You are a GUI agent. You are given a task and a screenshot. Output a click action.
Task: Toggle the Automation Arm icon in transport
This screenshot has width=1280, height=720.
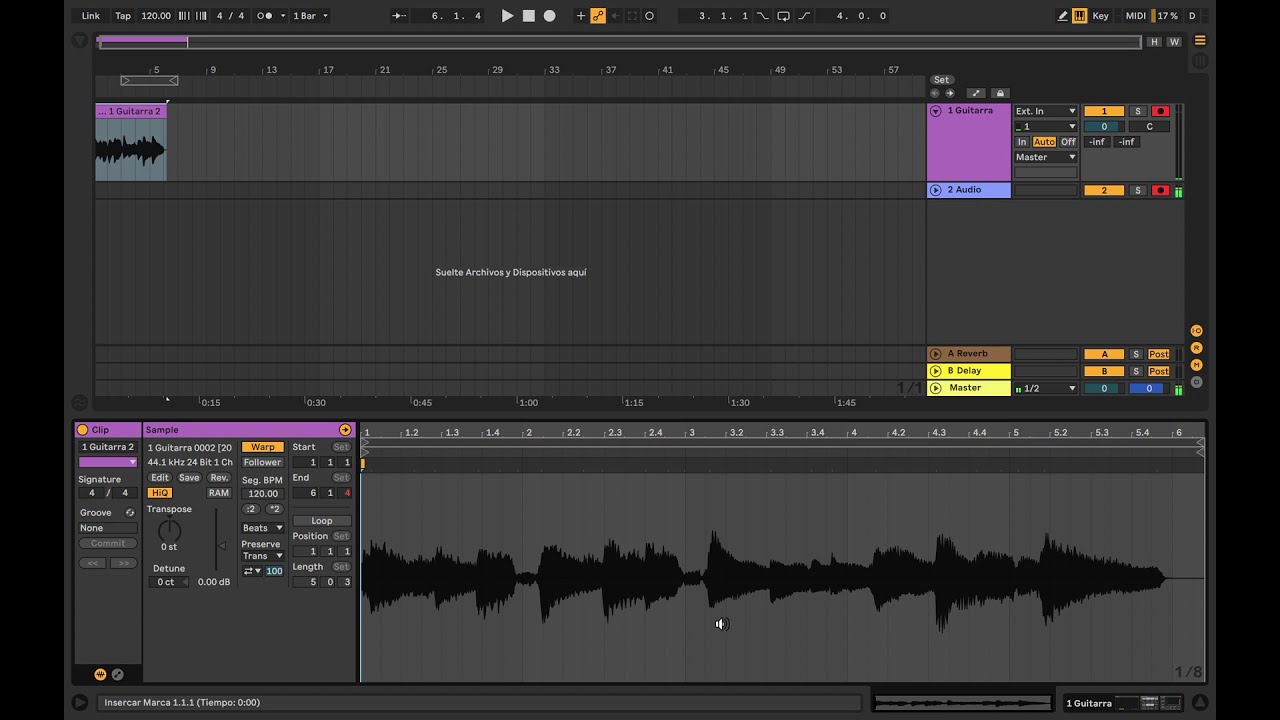pos(598,16)
